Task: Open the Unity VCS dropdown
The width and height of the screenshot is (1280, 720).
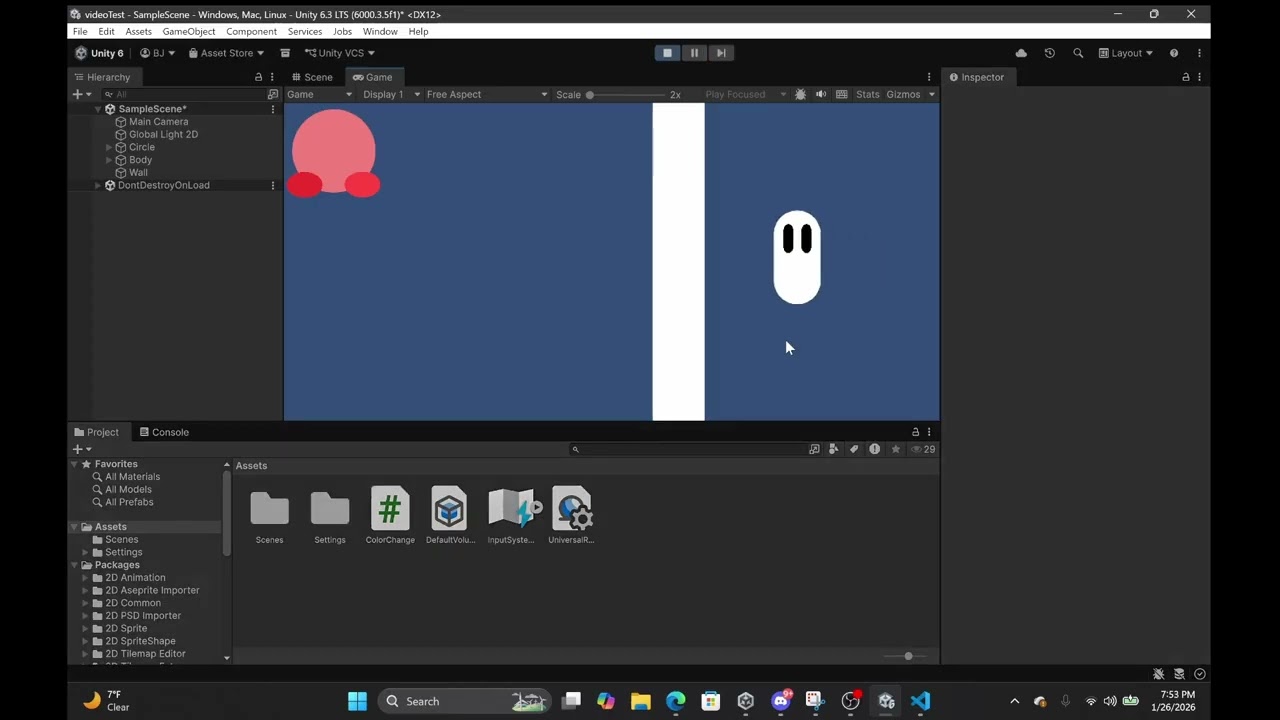Action: (340, 53)
